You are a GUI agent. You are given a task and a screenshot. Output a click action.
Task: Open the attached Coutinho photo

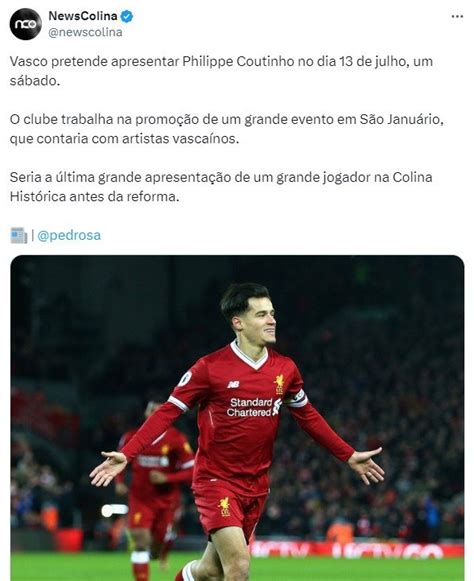pos(237,418)
